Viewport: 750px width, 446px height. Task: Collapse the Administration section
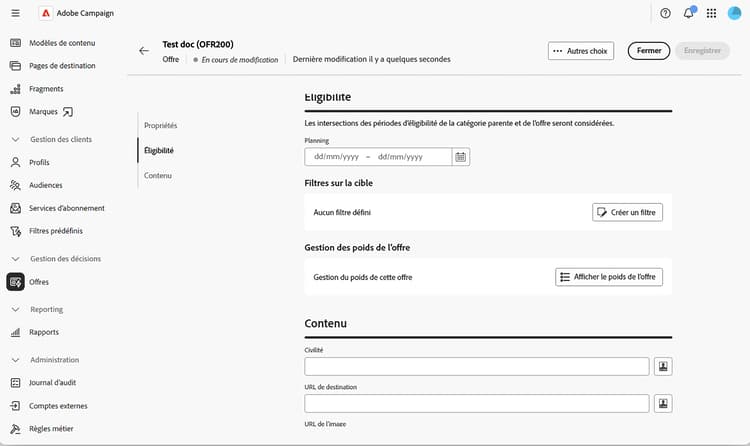point(15,360)
